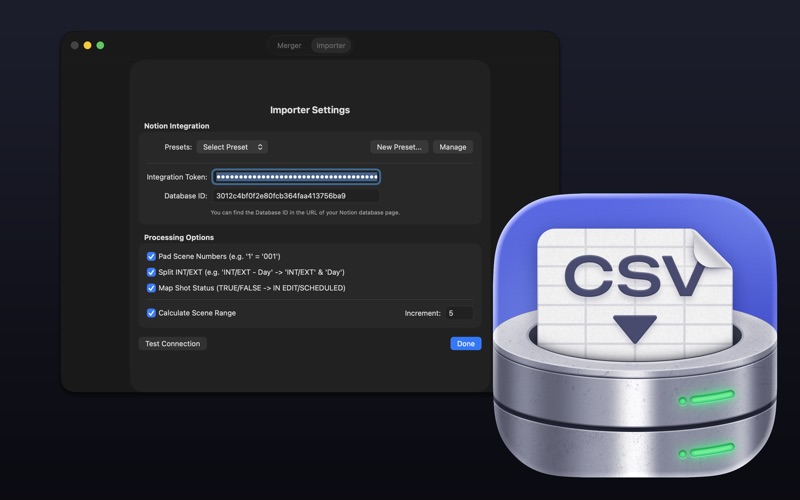Image resolution: width=800 pixels, height=500 pixels.
Task: Click the Importer Settings heading
Action: (x=310, y=110)
